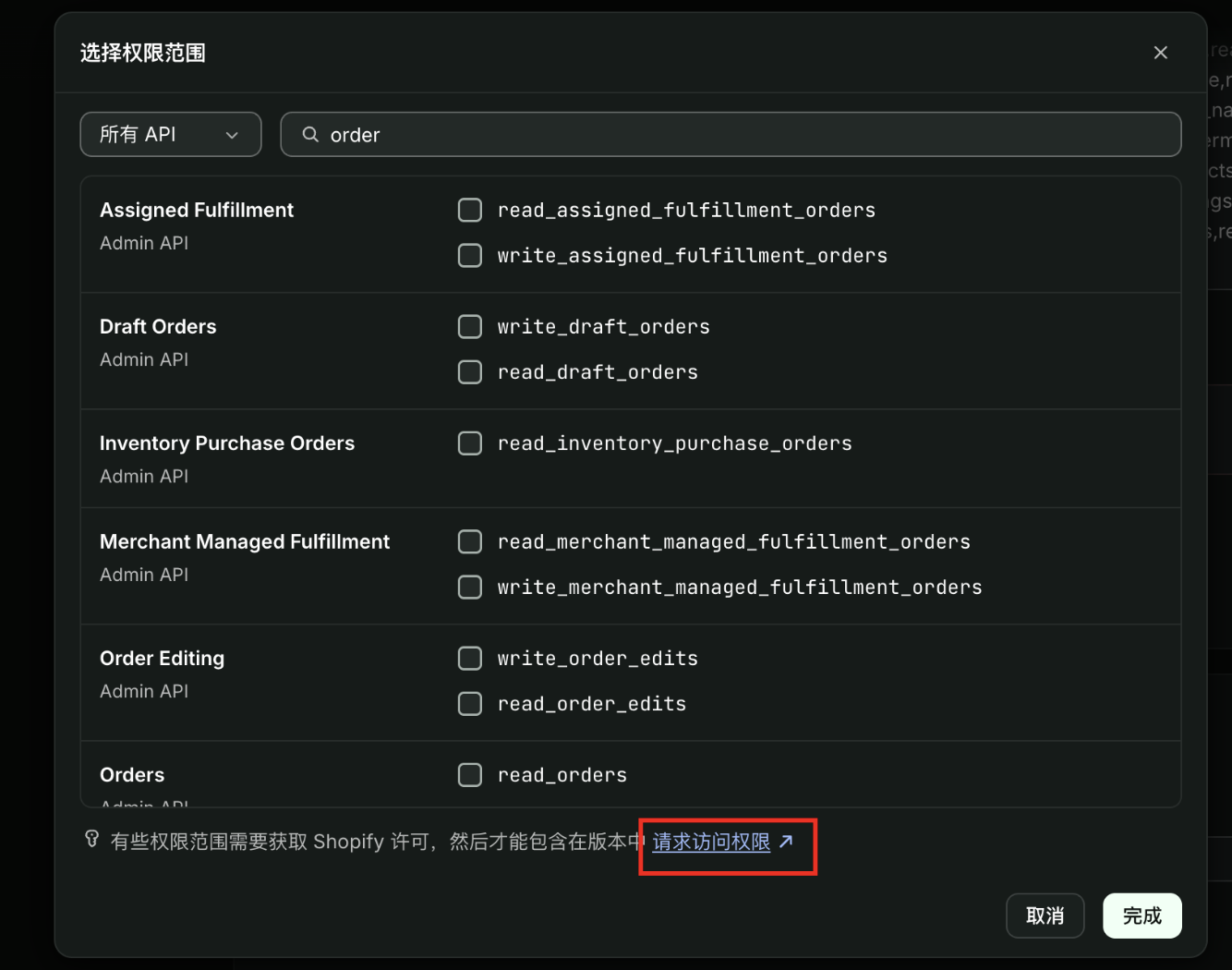Select write_merchant_managed_fulfillment_orders checkbox
This screenshot has width=1232, height=970.
click(470, 588)
